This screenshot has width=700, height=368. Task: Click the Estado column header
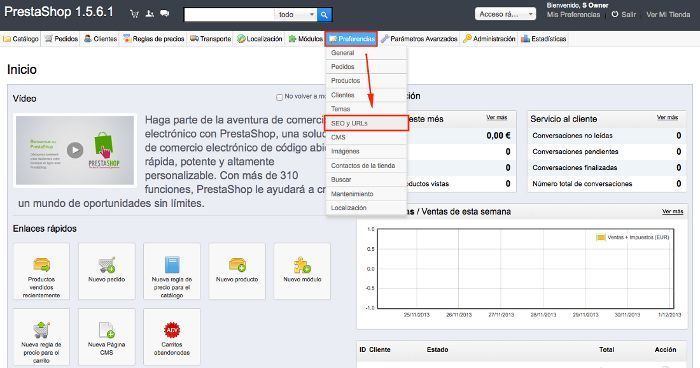pyautogui.click(x=438, y=350)
